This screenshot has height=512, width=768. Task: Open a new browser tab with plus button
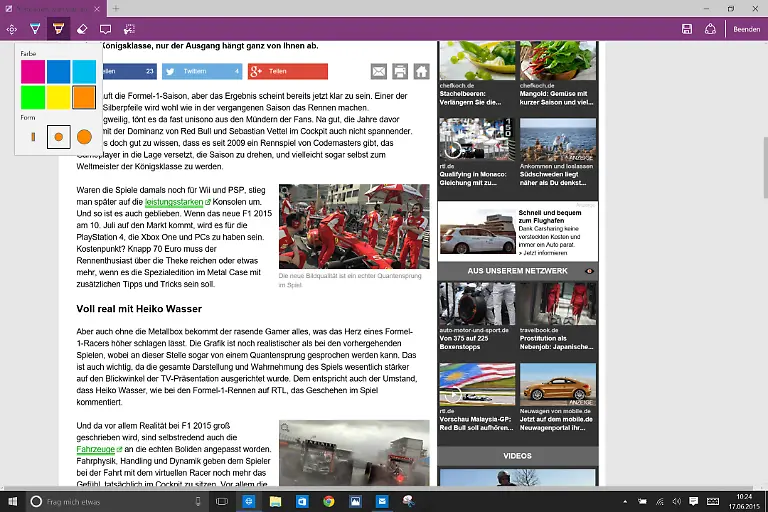pos(116,8)
